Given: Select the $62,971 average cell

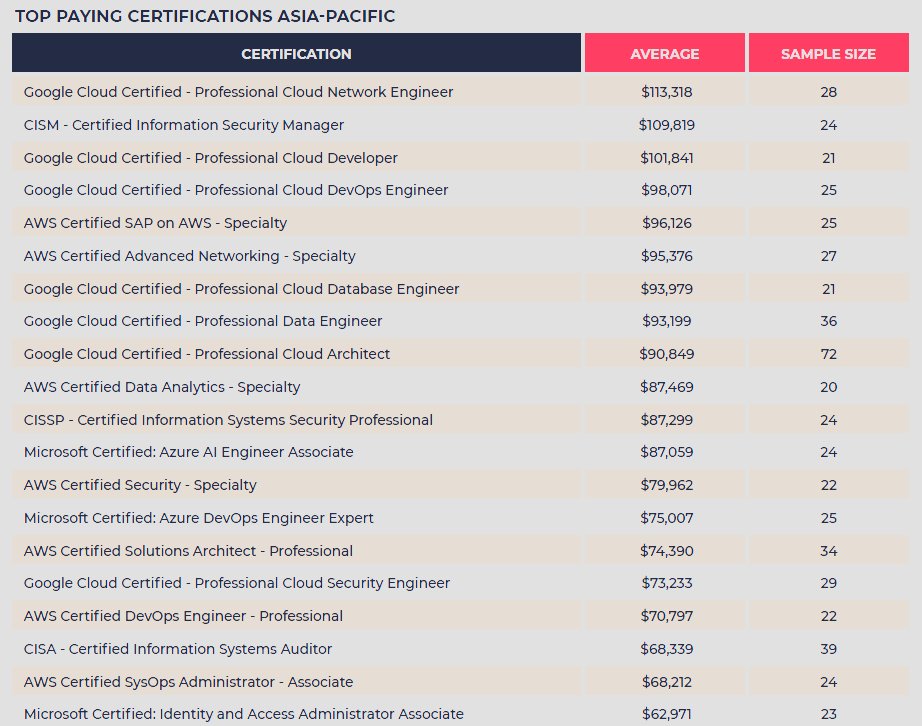Looking at the screenshot, I should [667, 714].
